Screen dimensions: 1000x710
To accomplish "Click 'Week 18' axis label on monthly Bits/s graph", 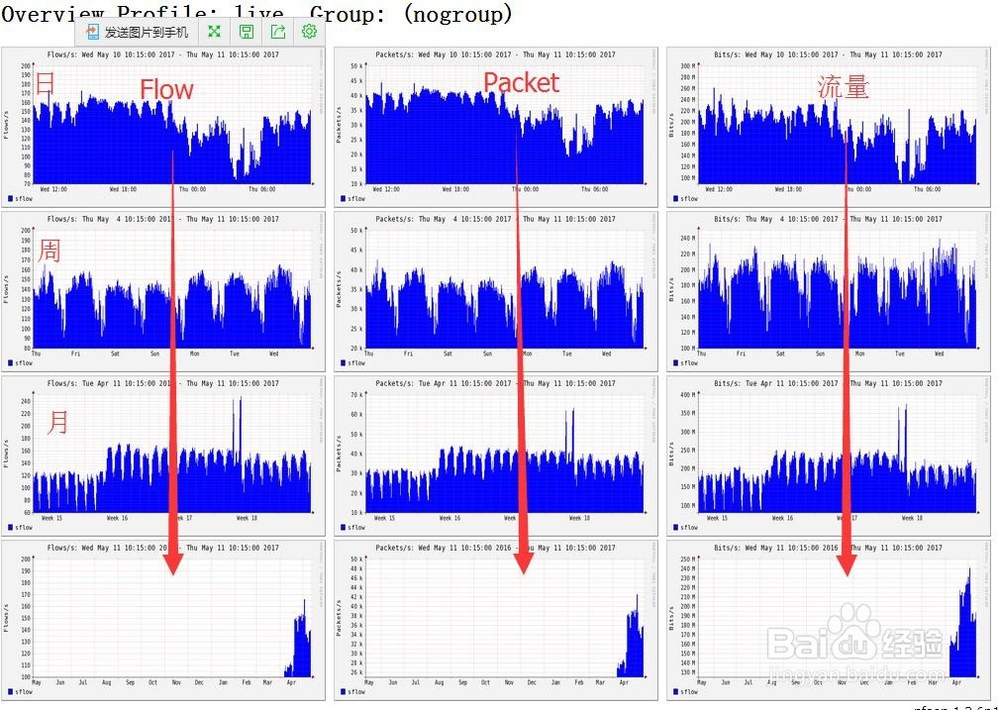I will click(x=911, y=519).
